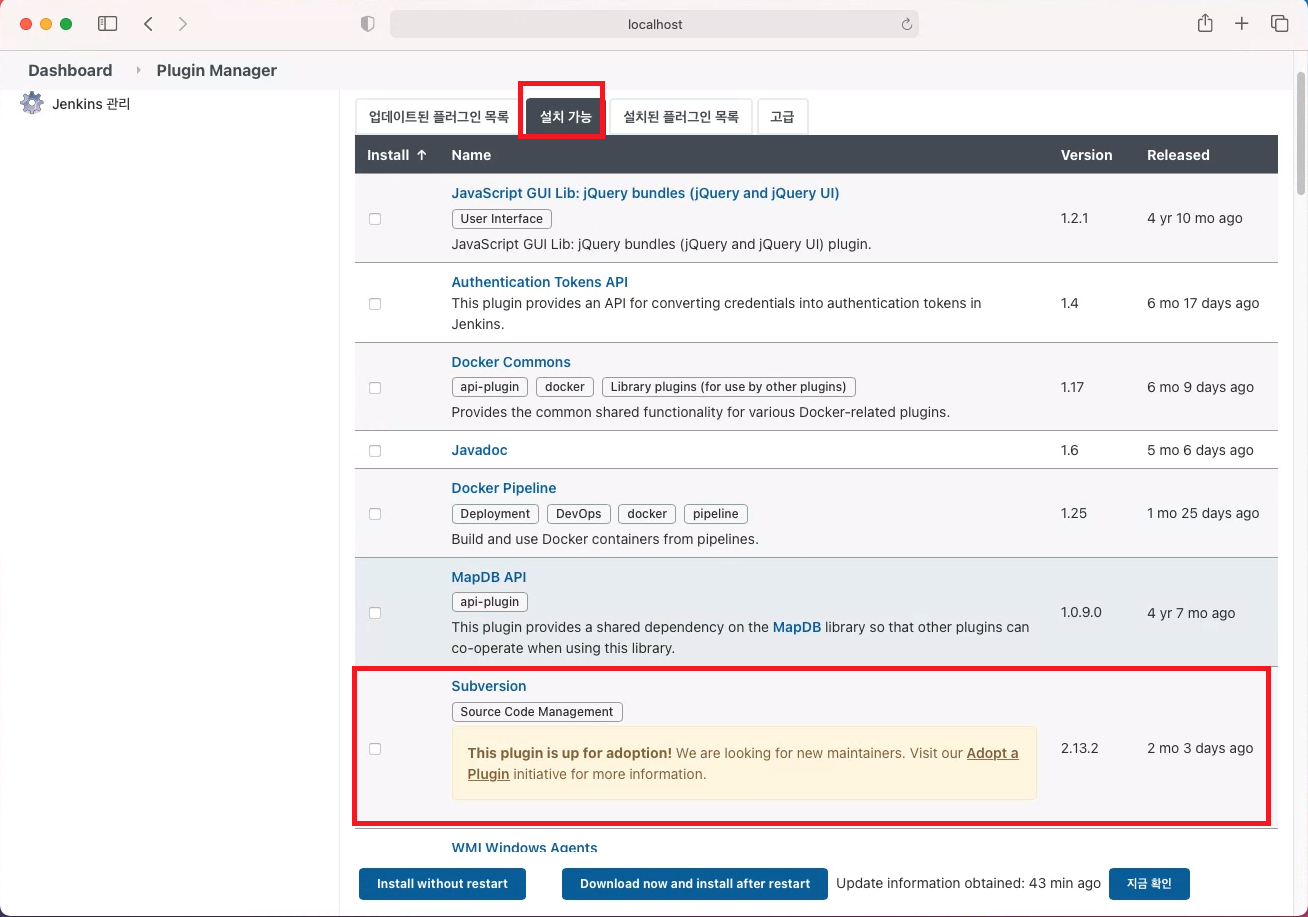
Task: Open the 고급 tab
Action: pyautogui.click(x=782, y=117)
